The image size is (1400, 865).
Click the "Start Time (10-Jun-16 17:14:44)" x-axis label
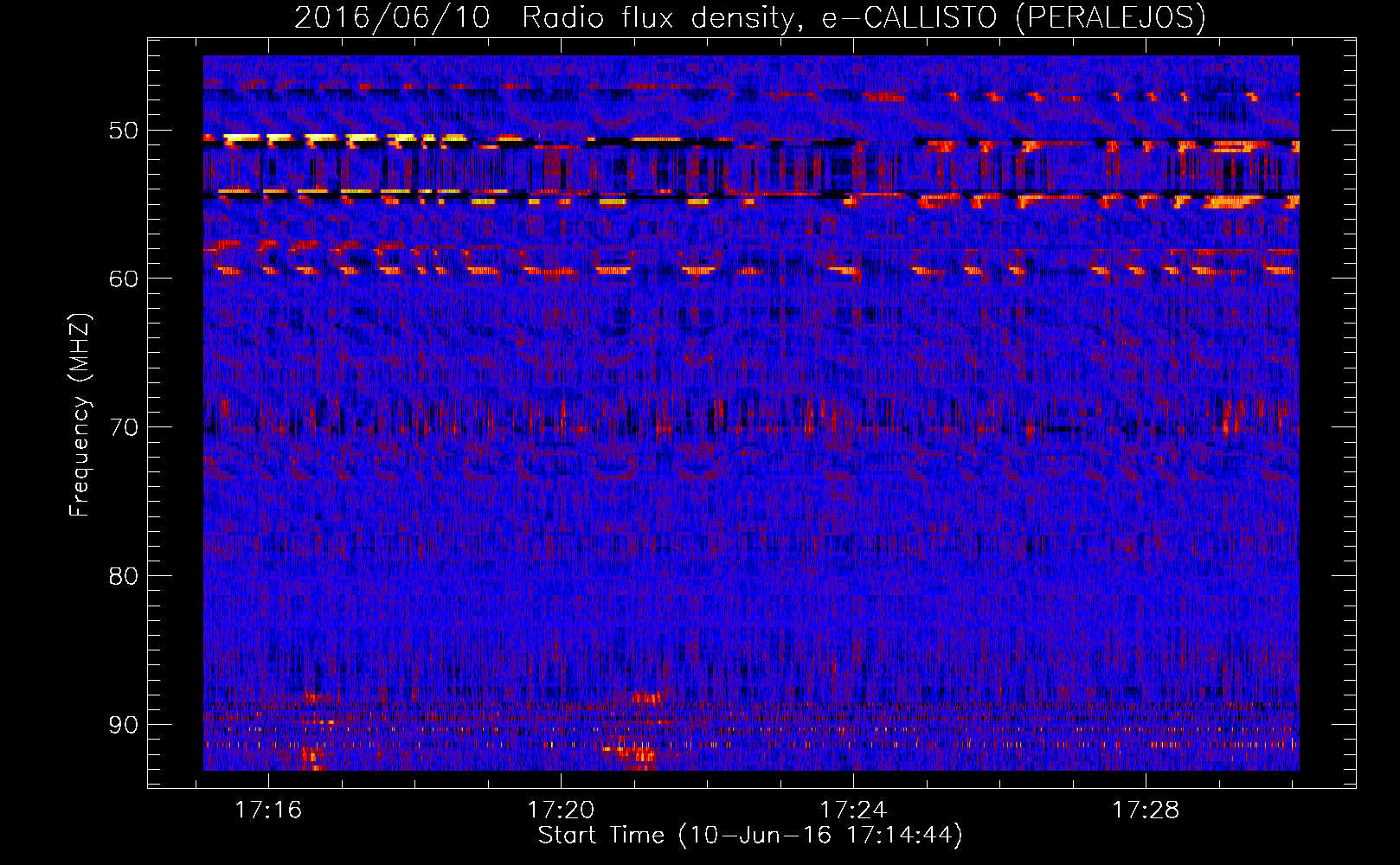pos(750,836)
